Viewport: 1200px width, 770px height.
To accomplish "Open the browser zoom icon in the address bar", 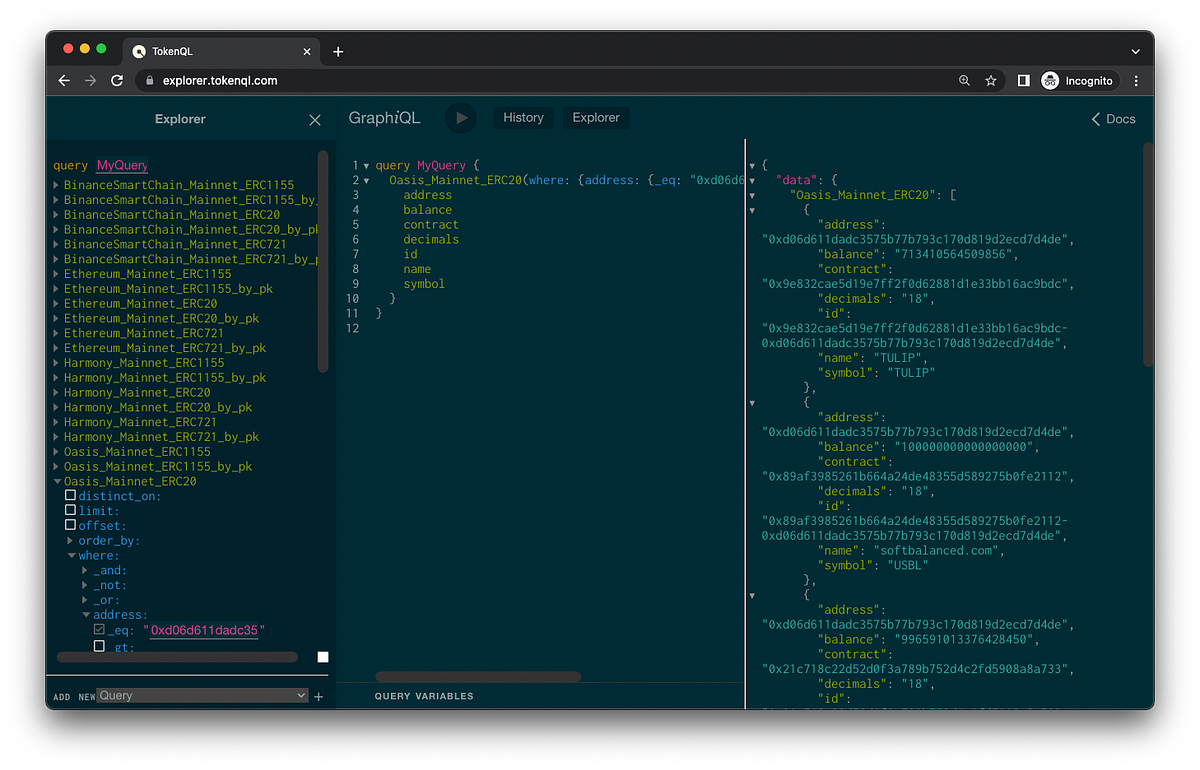I will [964, 81].
